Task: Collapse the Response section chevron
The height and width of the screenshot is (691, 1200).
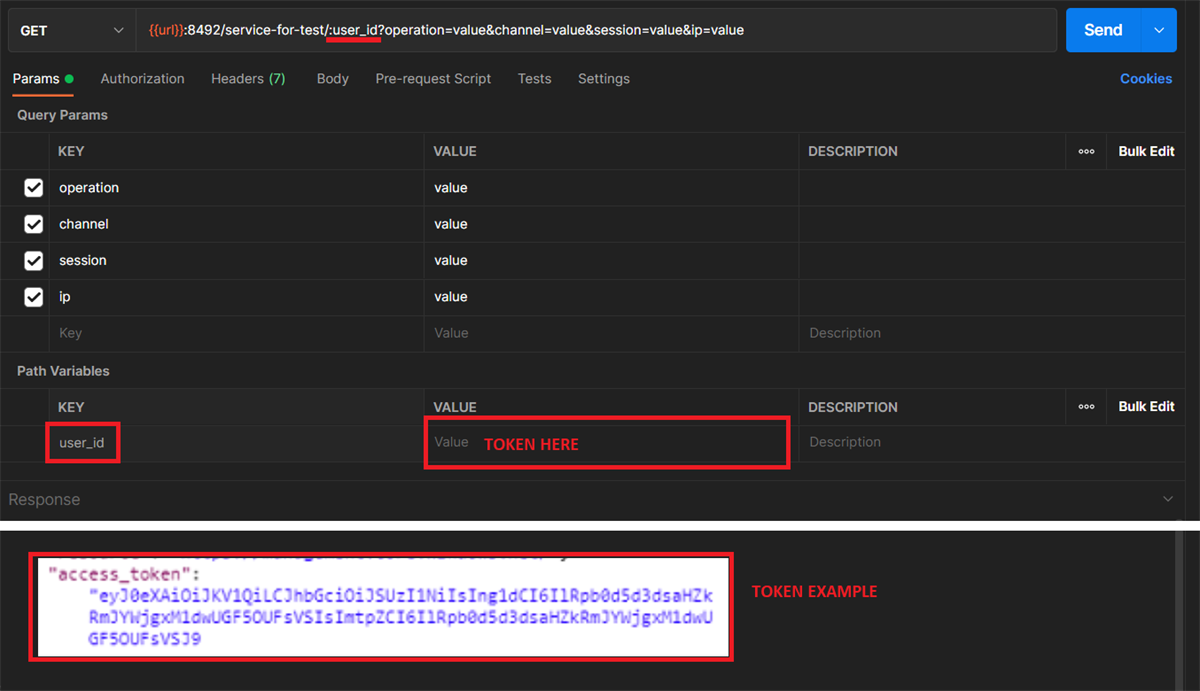Action: (1167, 499)
